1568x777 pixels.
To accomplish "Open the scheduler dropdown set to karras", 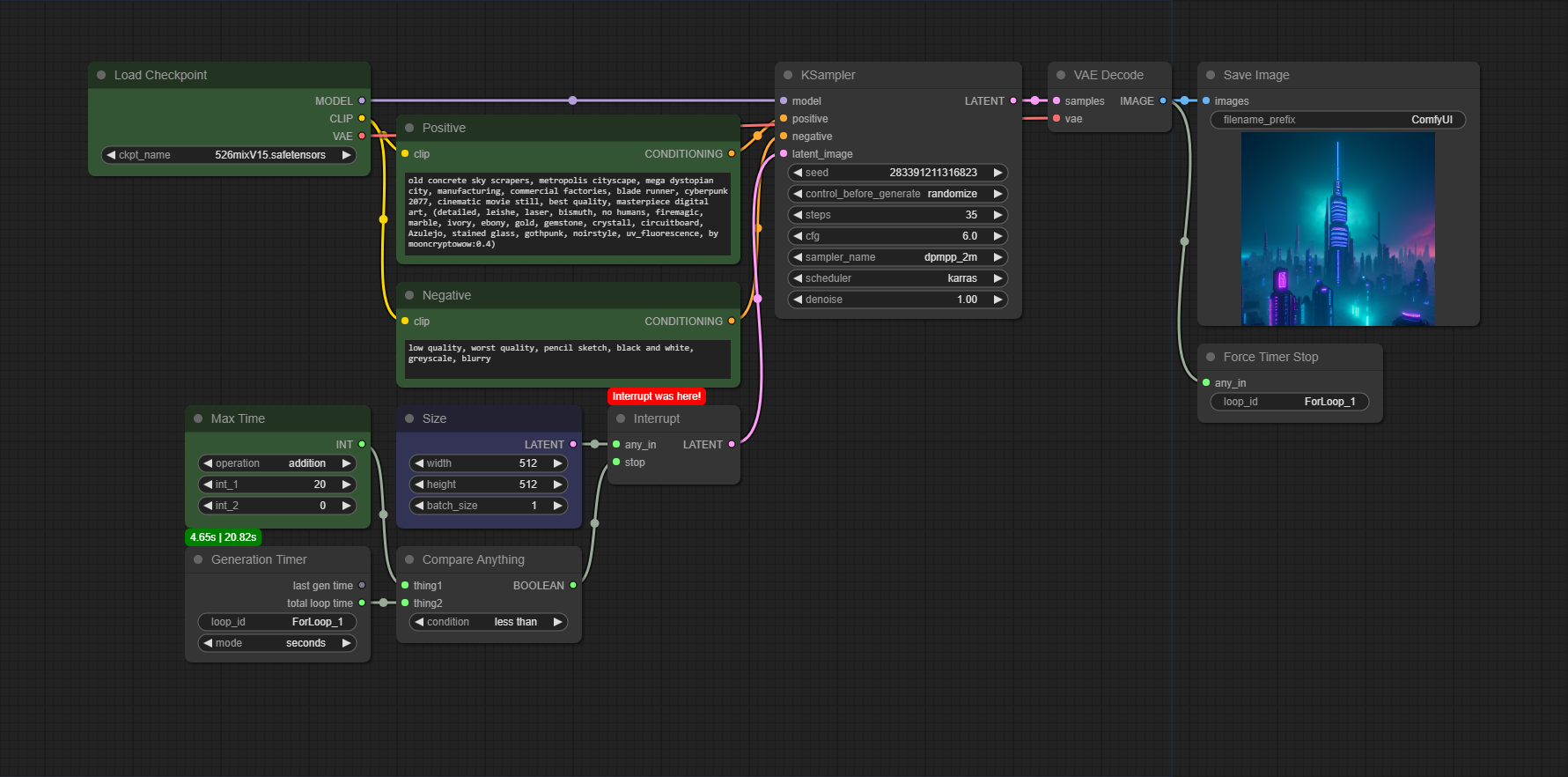I will (897, 278).
